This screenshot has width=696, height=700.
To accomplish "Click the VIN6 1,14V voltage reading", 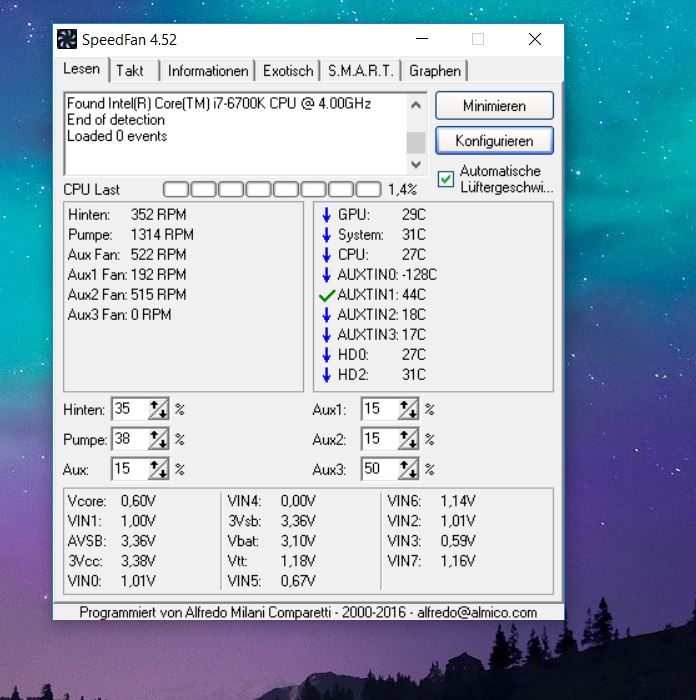I will [x=432, y=501].
